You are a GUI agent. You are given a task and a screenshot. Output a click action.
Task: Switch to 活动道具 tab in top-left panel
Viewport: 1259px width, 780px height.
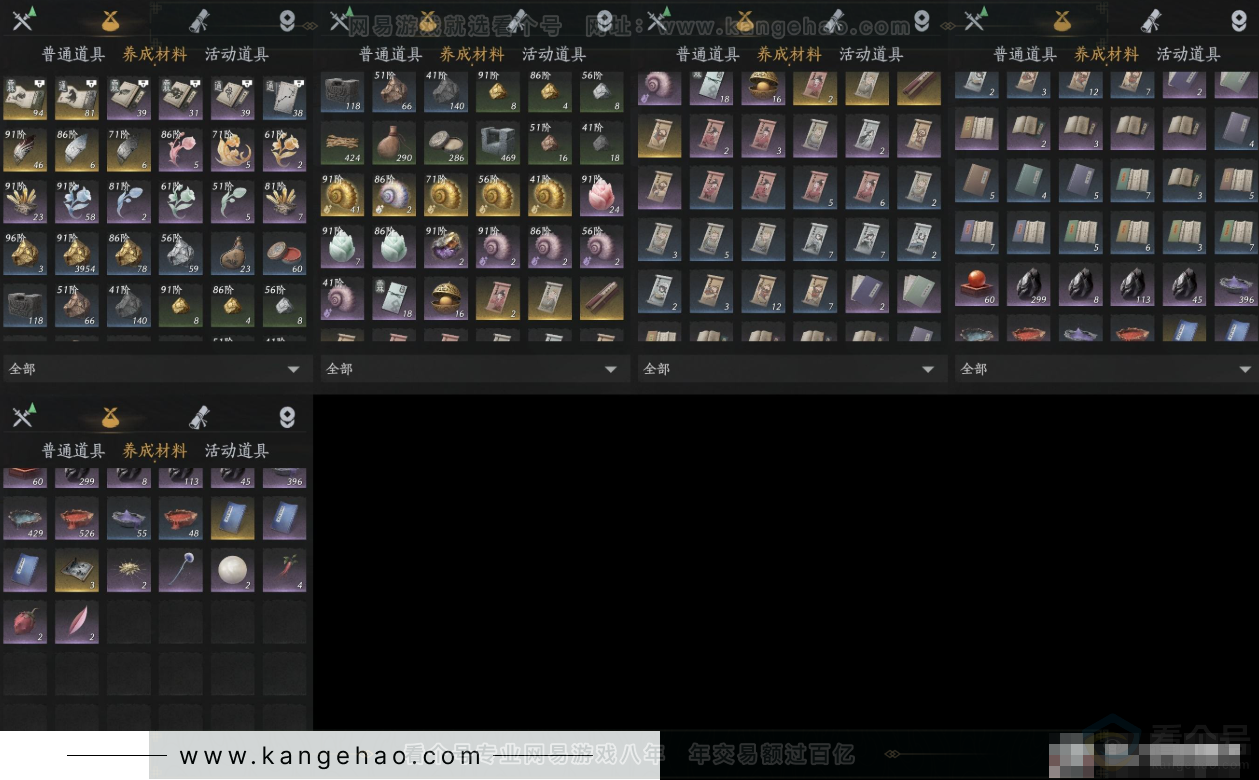click(237, 55)
